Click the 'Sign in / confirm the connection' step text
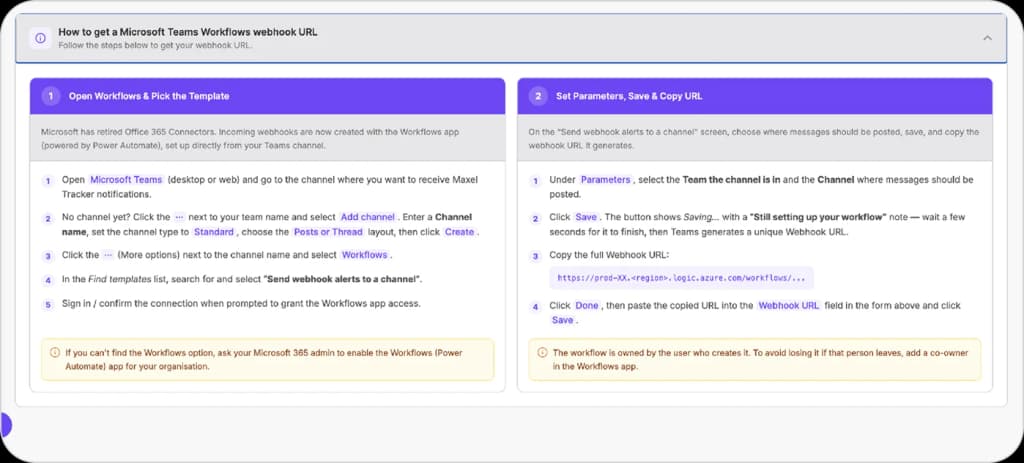The width and height of the screenshot is (1024, 463). click(x=242, y=304)
